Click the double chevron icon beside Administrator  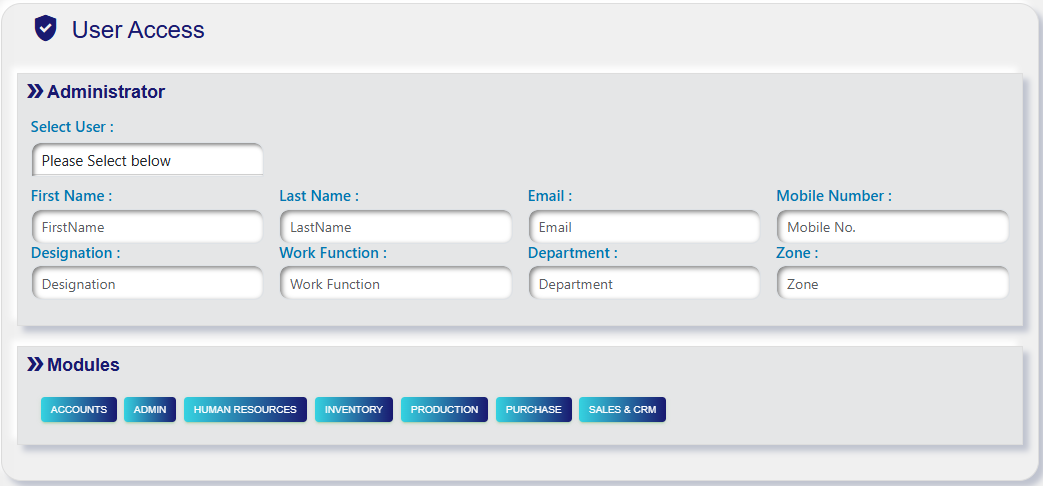35,92
